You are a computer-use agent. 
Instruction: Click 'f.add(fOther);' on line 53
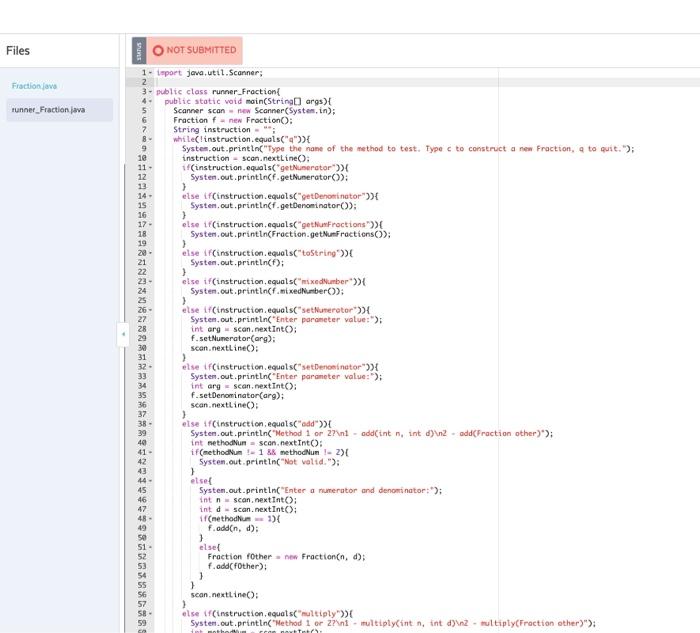pyautogui.click(x=237, y=566)
